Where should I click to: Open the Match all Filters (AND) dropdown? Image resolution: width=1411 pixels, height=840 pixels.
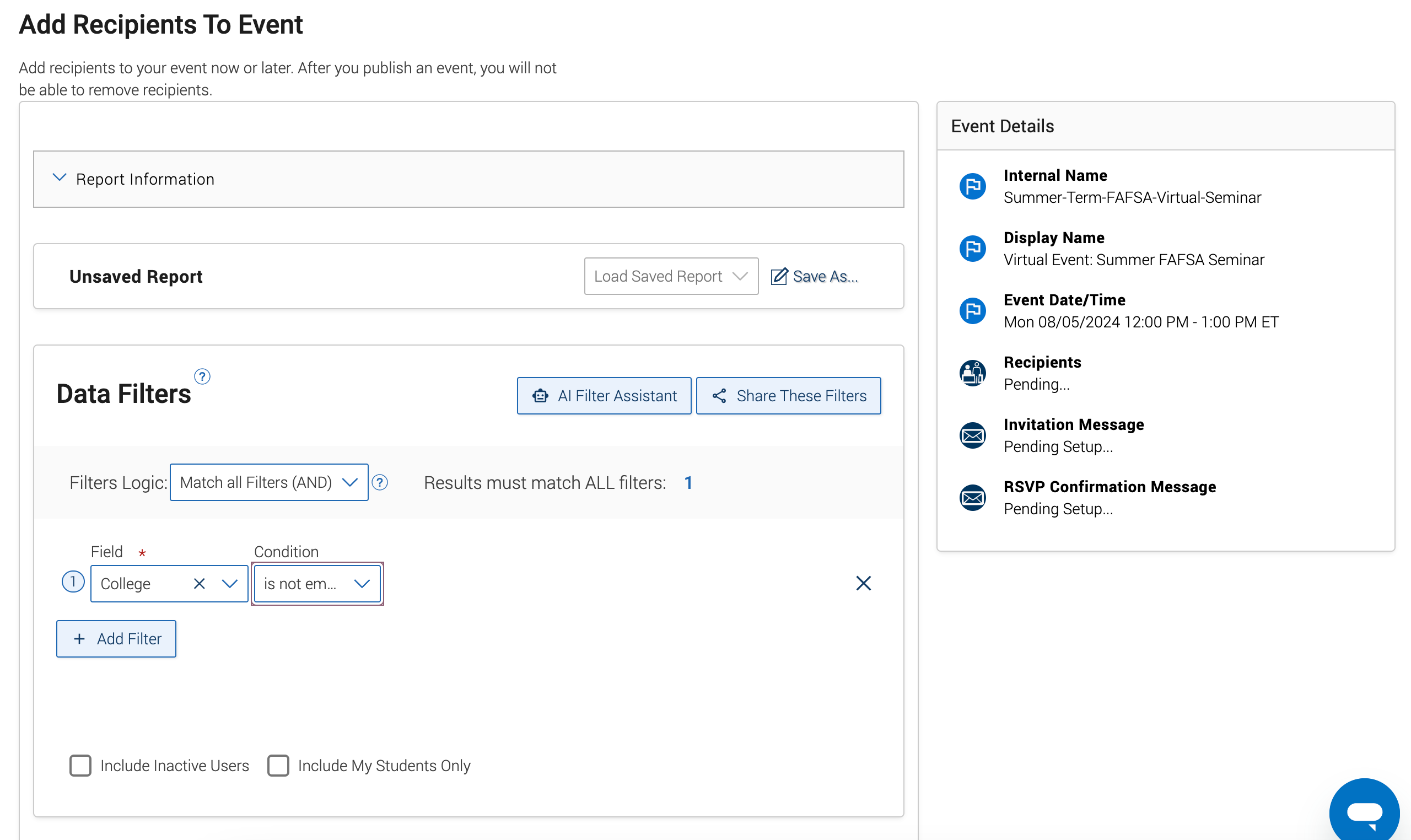point(269,482)
